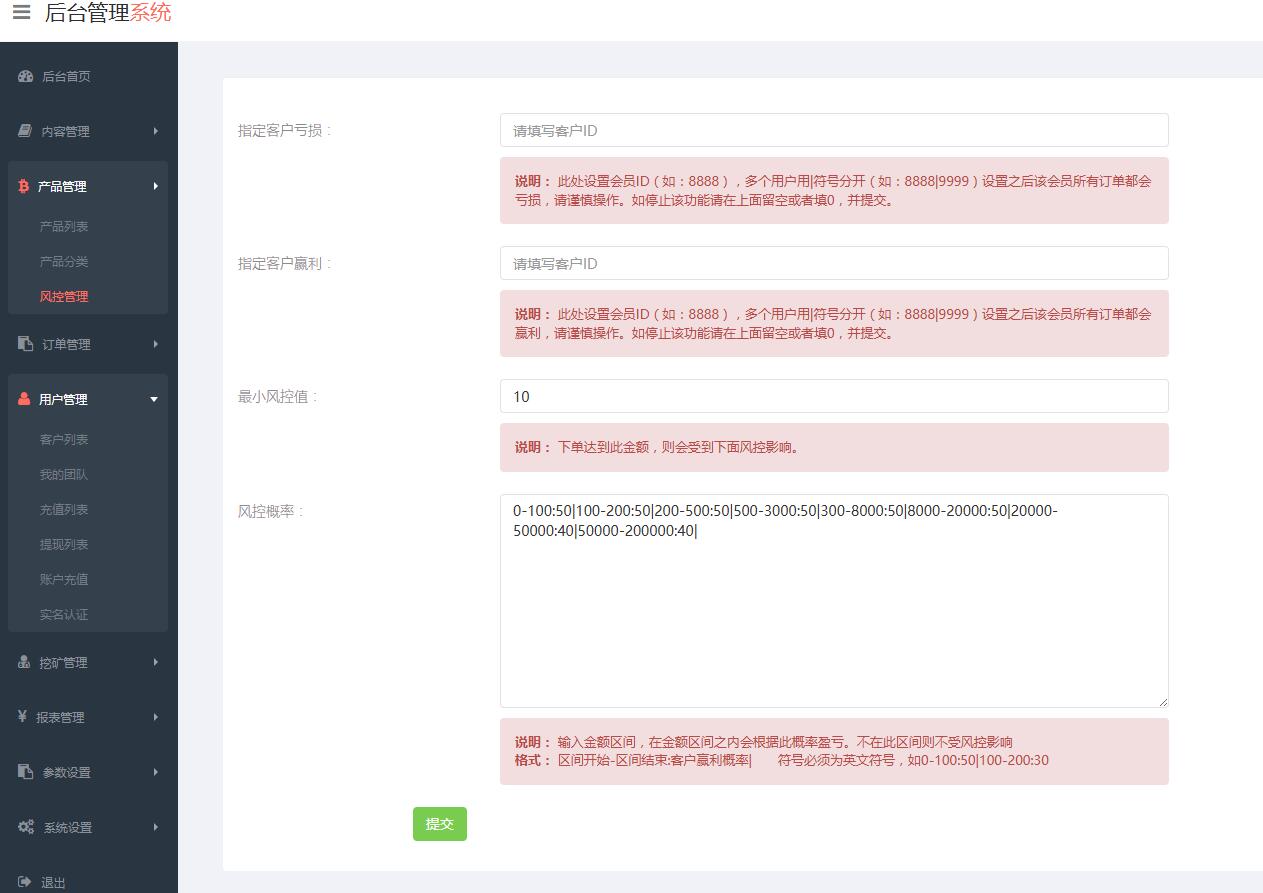Viewport: 1263px width, 893px height.
Task: Go to 充值列表 page
Action: (x=64, y=509)
